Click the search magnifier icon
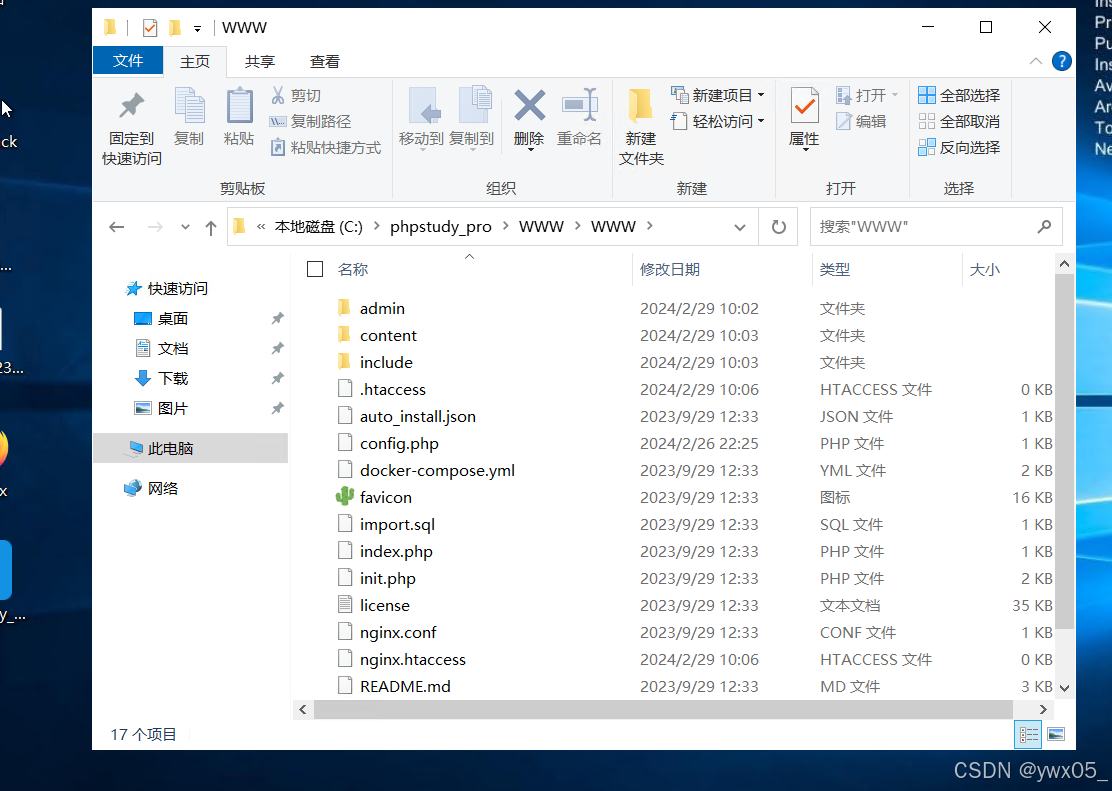1112x791 pixels. tap(1044, 227)
